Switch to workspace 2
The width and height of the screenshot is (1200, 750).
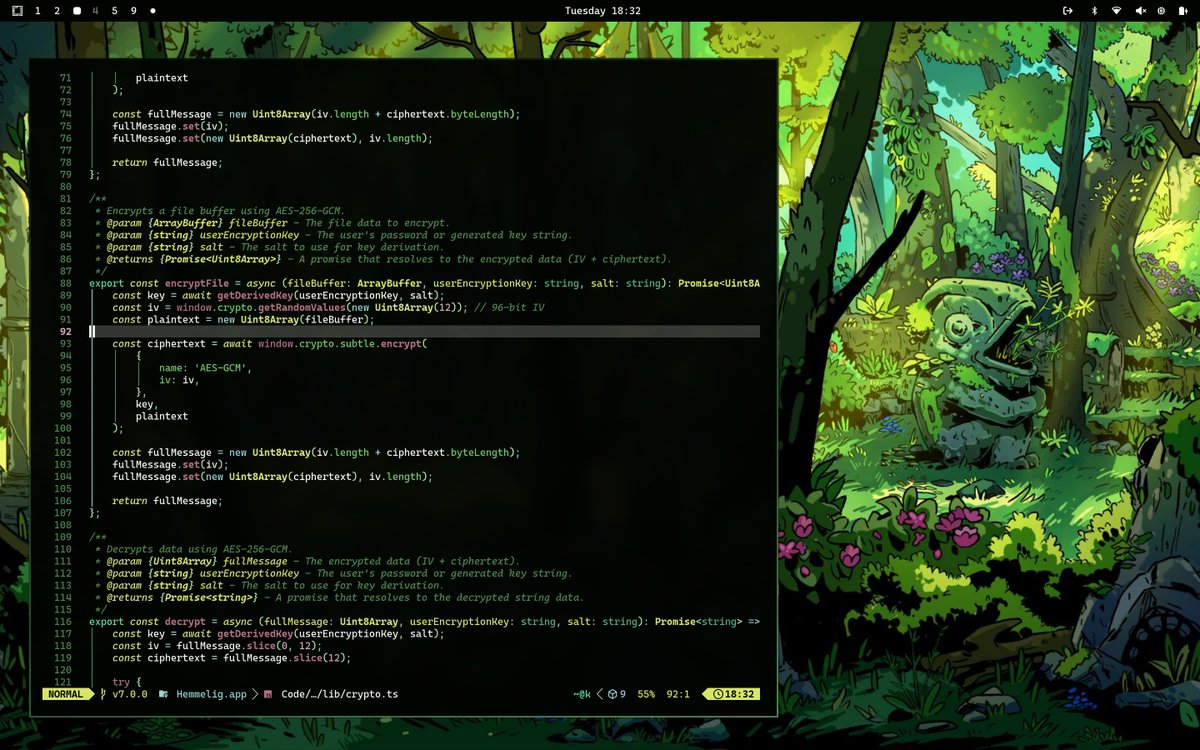(x=57, y=11)
